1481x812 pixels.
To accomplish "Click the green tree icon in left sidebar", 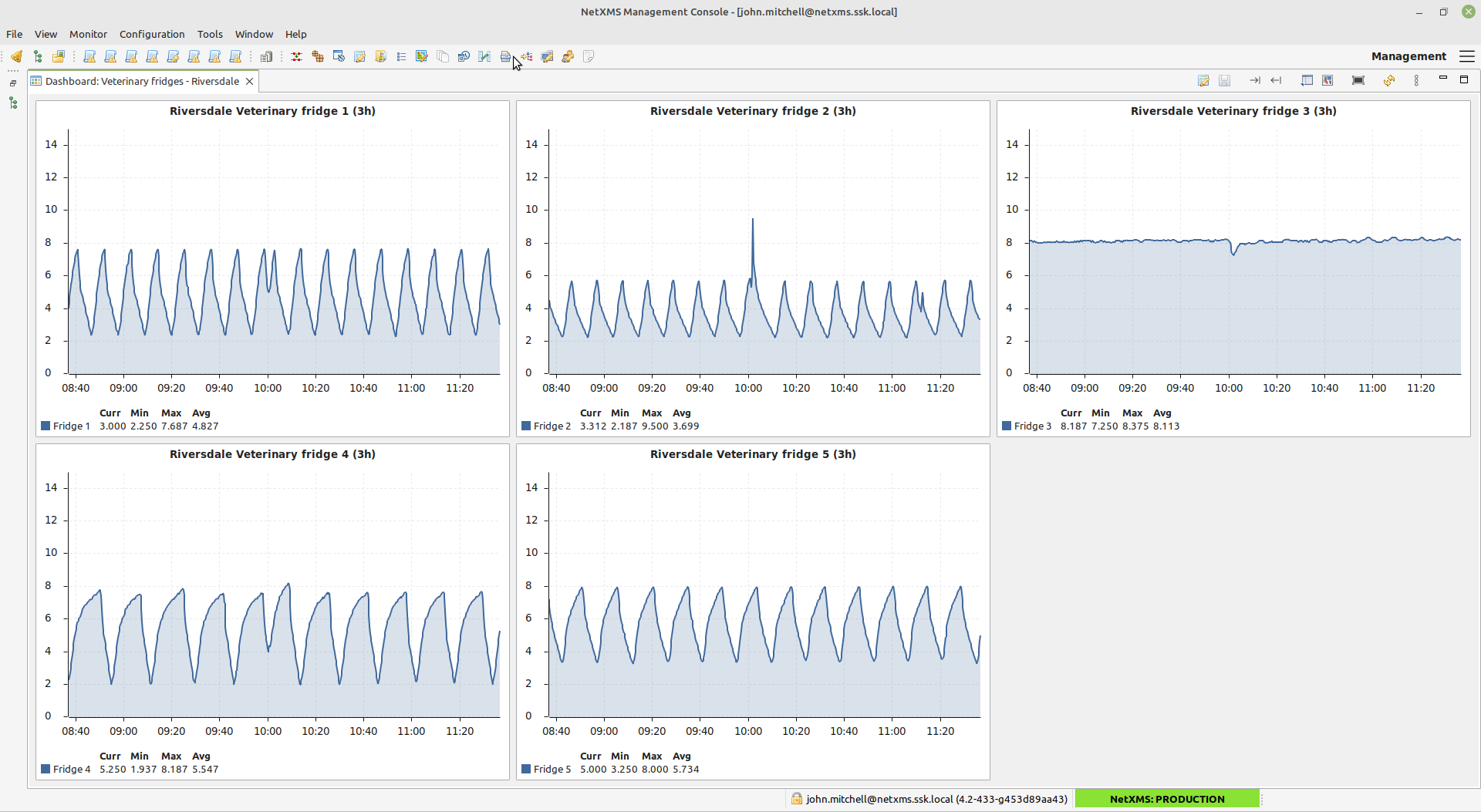I will pyautogui.click(x=13, y=103).
